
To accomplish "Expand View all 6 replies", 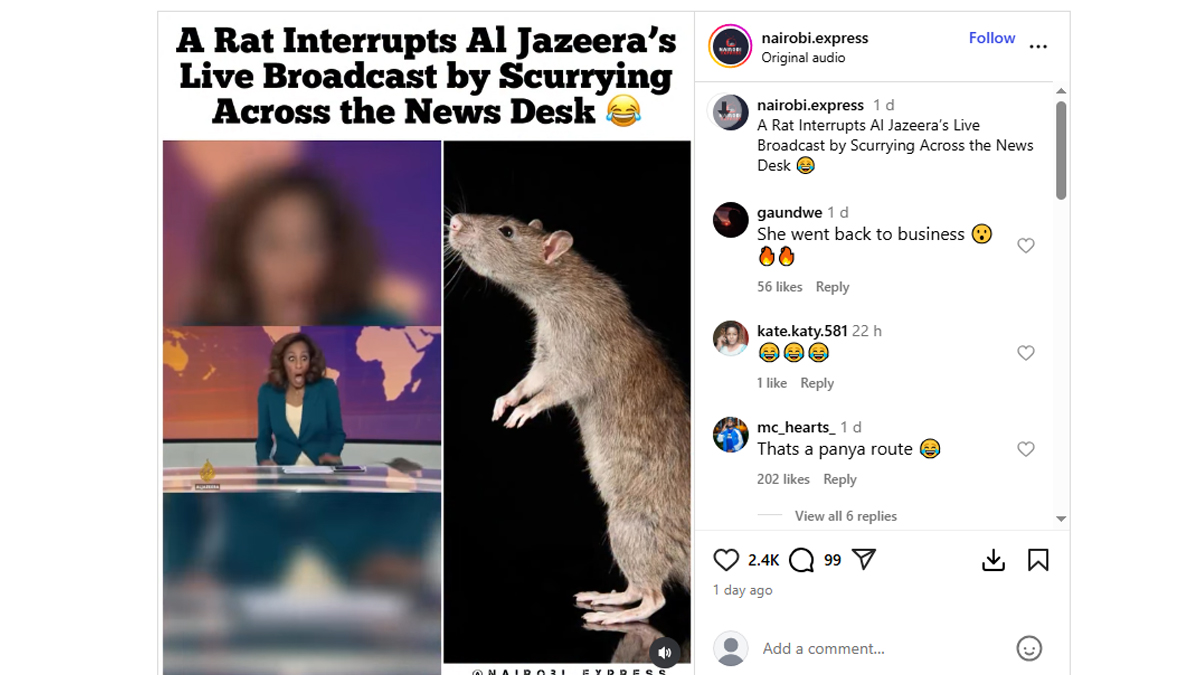I will (x=845, y=516).
